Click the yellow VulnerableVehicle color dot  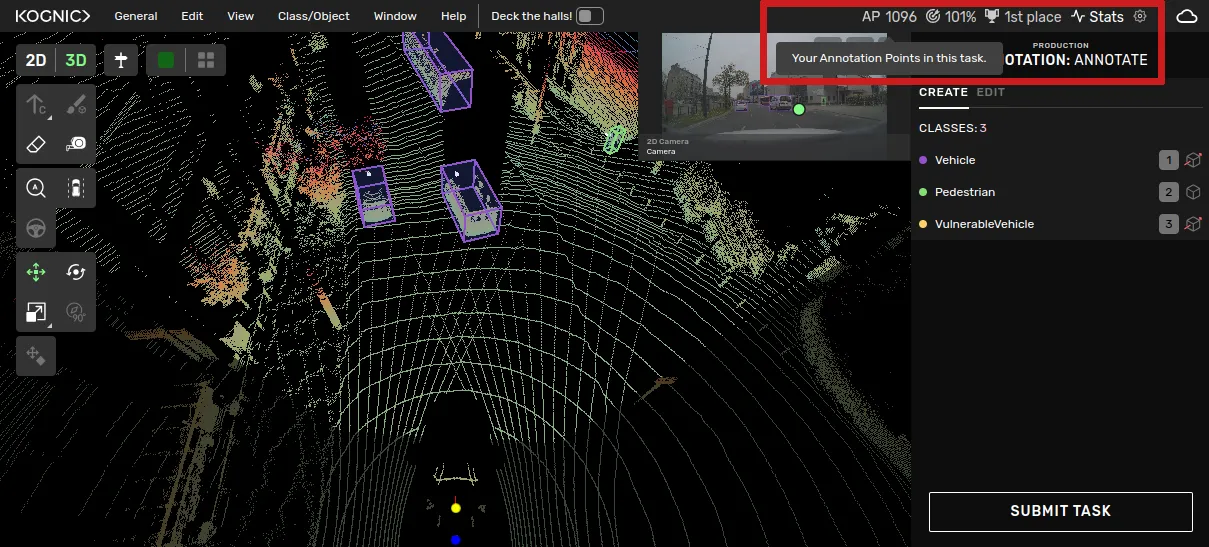pyautogui.click(x=923, y=224)
